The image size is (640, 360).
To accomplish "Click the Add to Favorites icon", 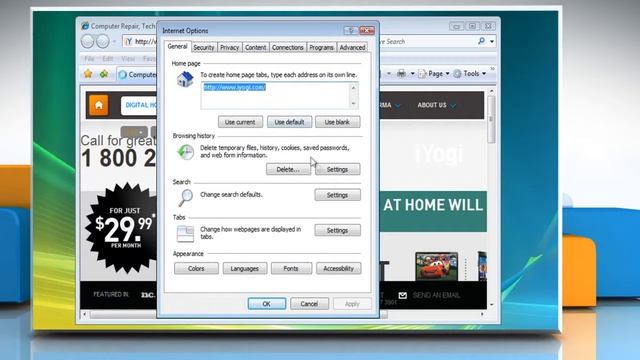I will tap(104, 74).
